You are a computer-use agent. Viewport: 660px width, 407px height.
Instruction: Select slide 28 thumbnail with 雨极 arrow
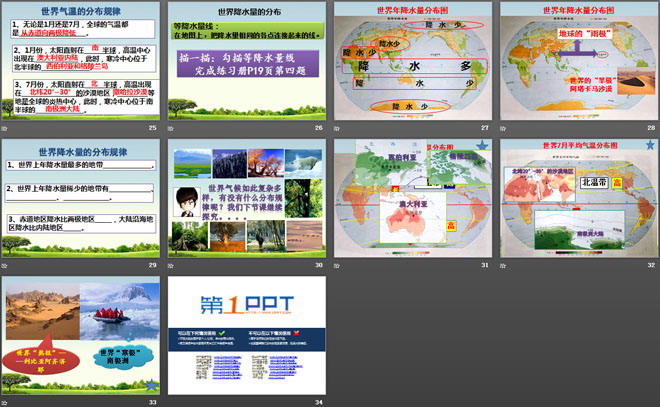[x=579, y=61]
